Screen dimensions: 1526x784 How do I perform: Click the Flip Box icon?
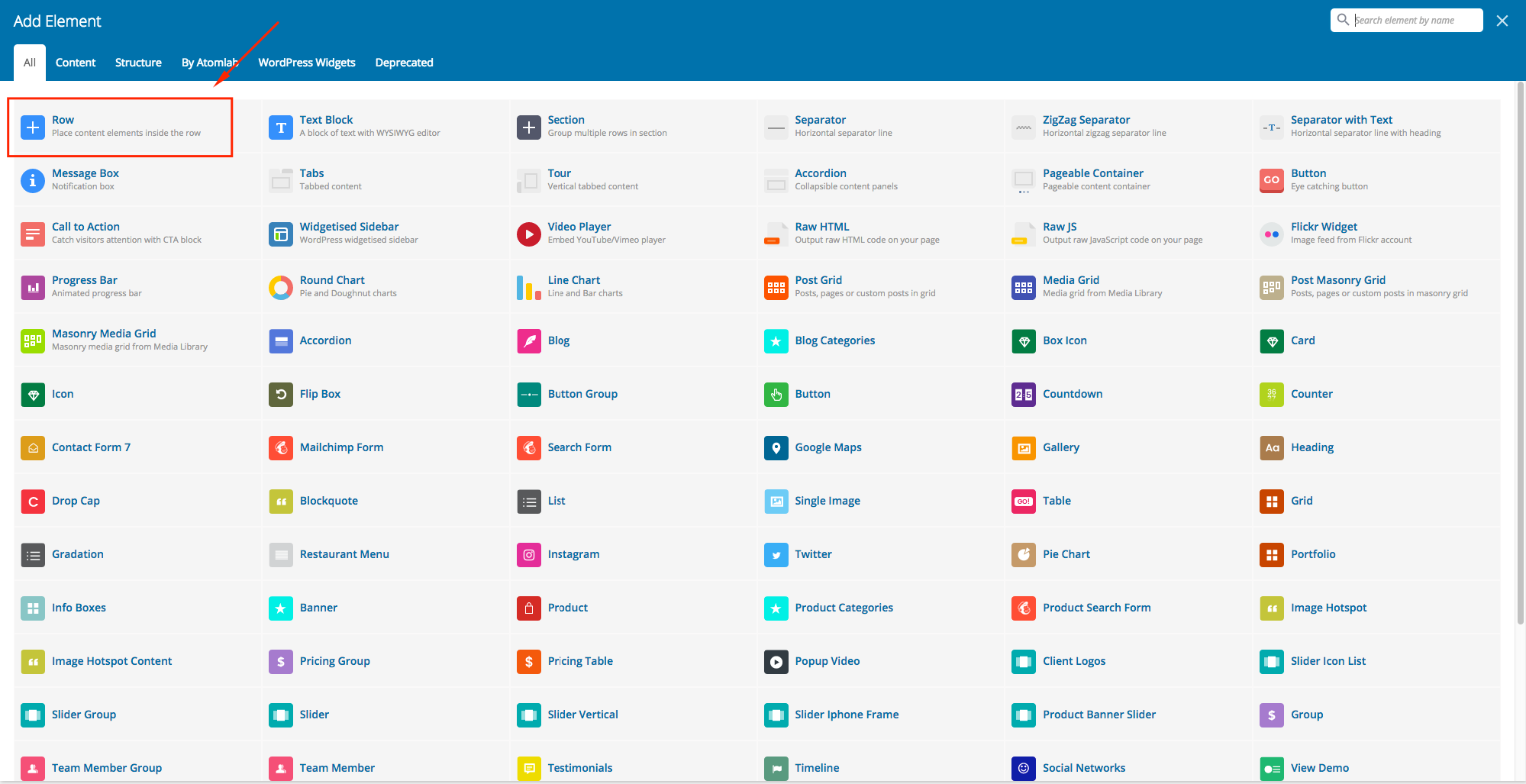(281, 394)
